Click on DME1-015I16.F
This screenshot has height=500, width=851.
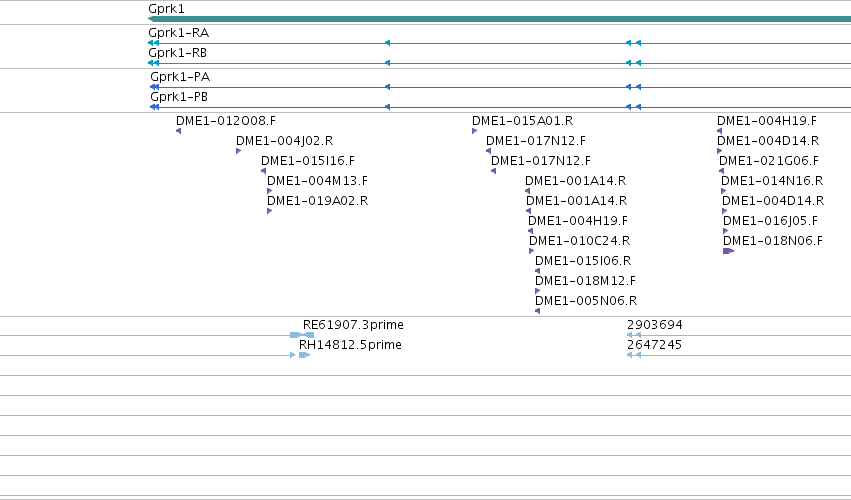point(308,161)
